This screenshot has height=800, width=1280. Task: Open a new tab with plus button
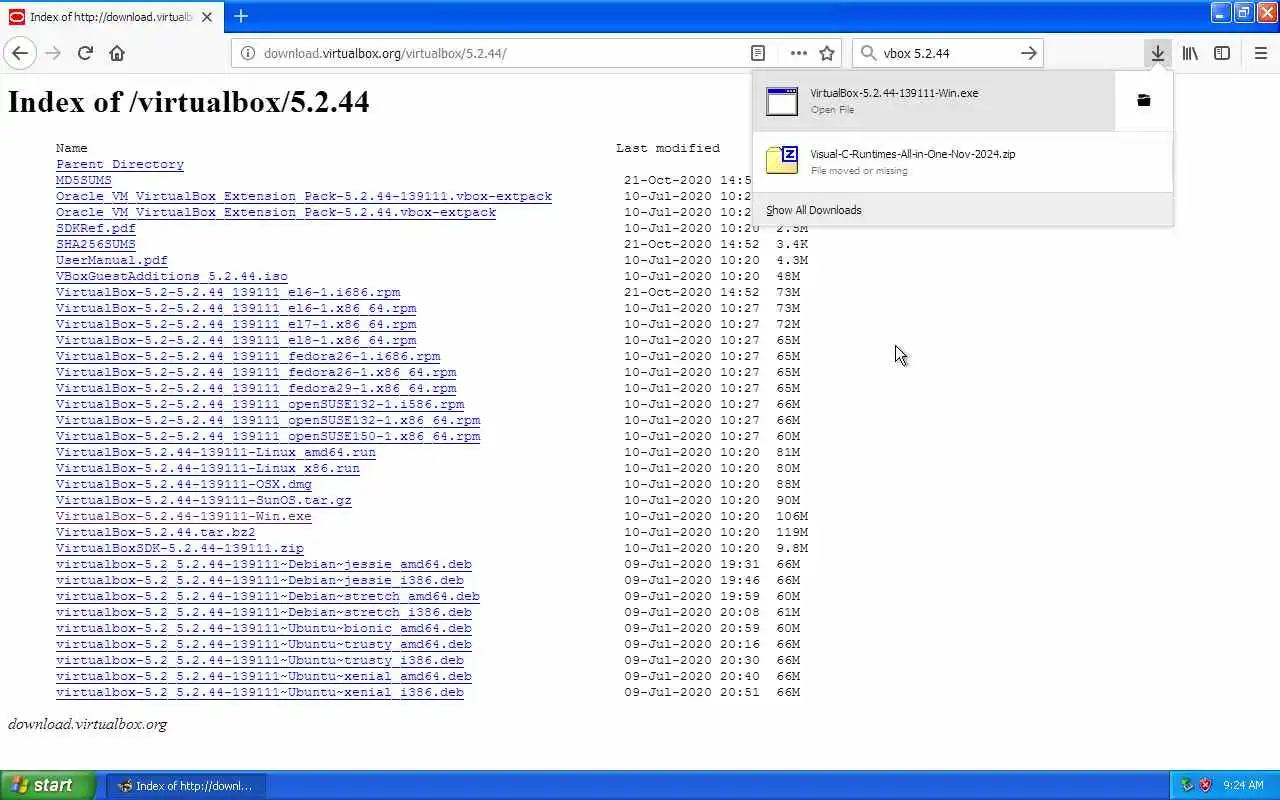tap(241, 16)
